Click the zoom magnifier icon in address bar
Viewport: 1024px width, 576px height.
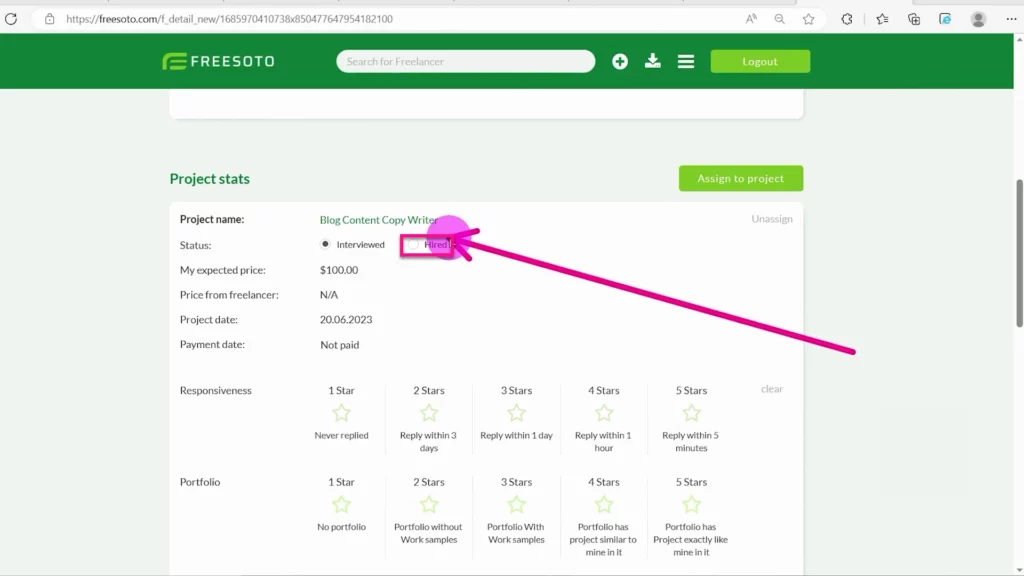[x=780, y=19]
